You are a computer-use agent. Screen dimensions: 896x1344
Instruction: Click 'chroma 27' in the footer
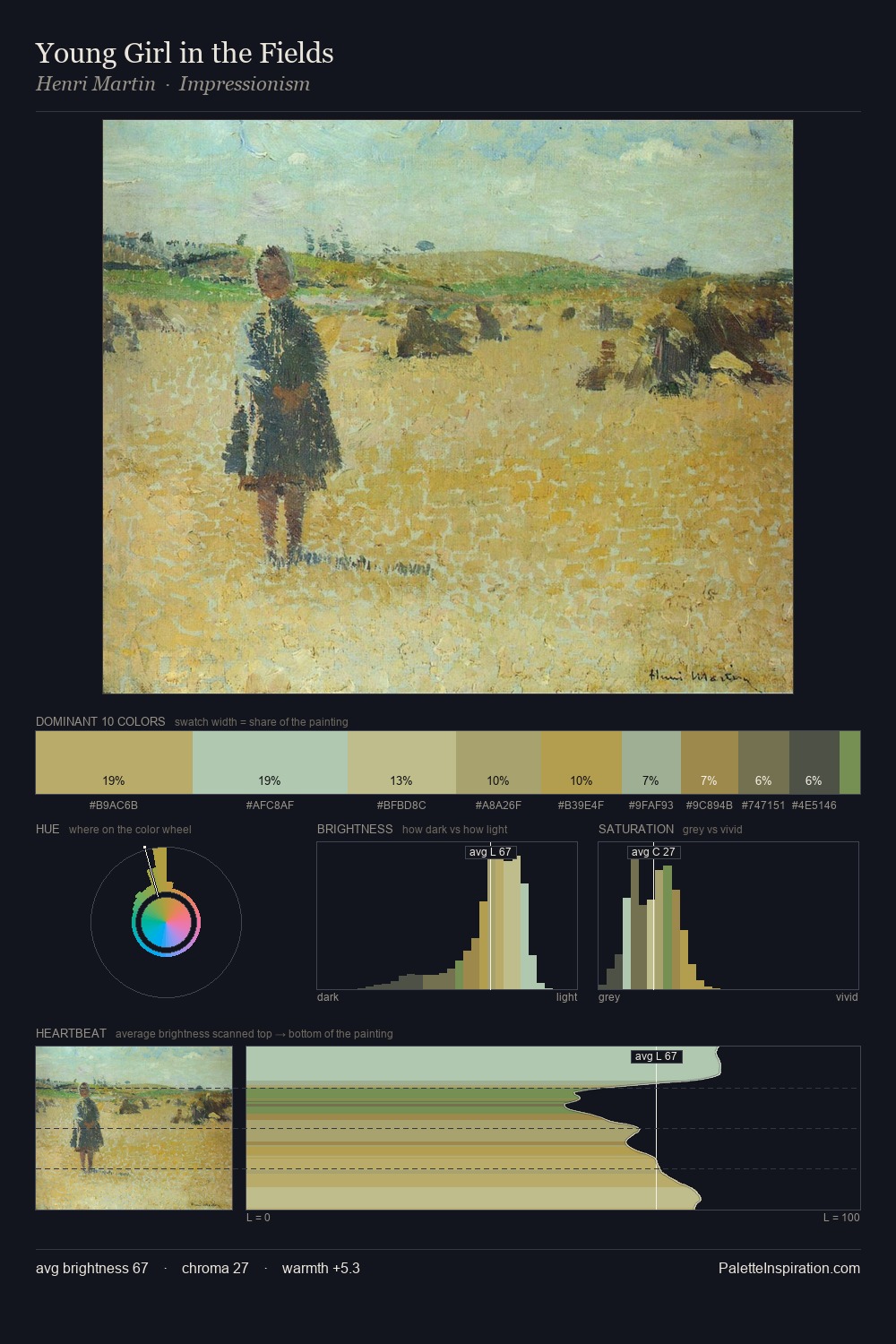click(x=215, y=1268)
